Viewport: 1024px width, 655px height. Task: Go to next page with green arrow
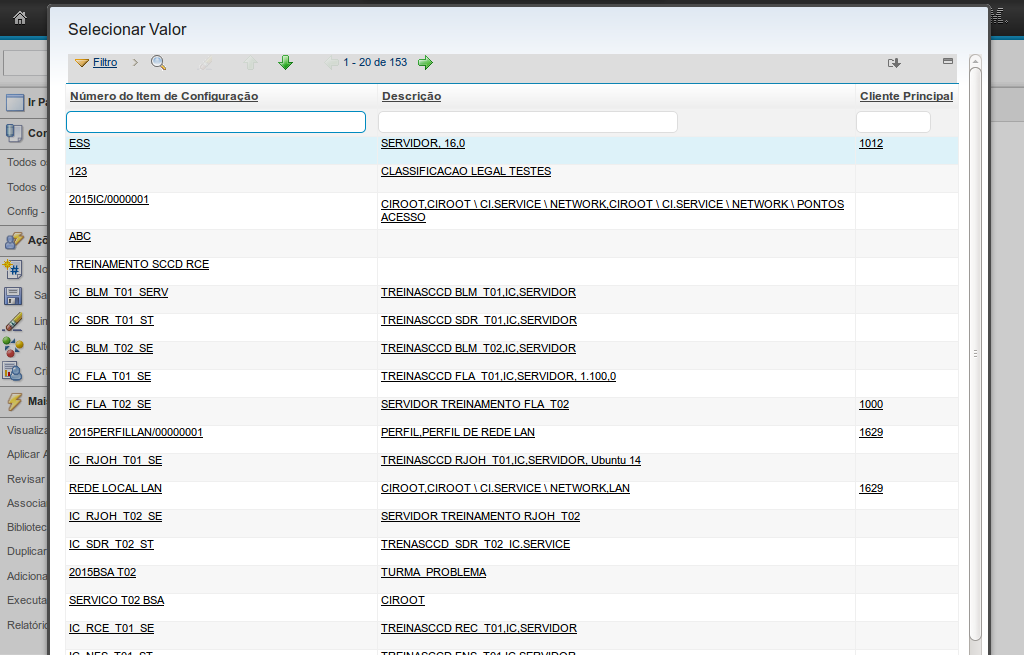[x=425, y=63]
